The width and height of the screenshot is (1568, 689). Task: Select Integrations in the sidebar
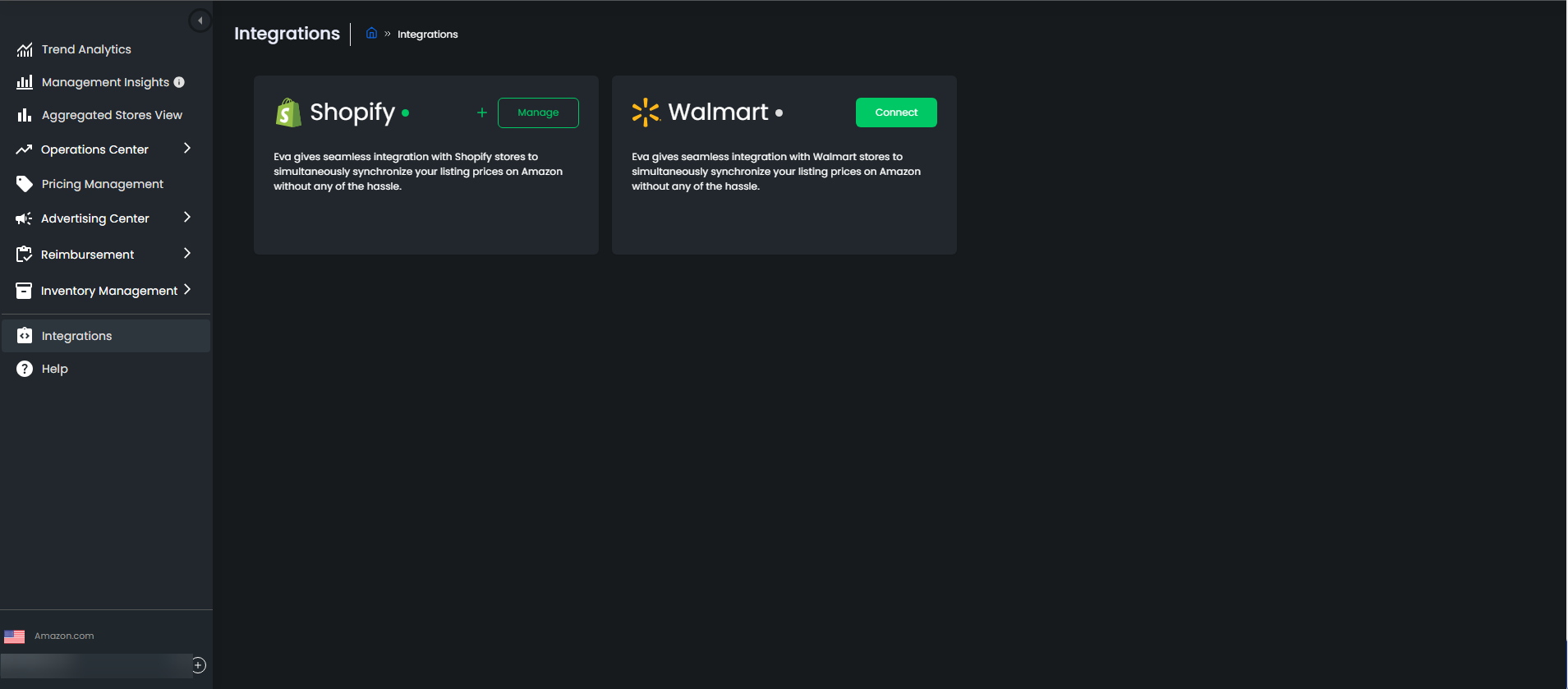click(106, 336)
